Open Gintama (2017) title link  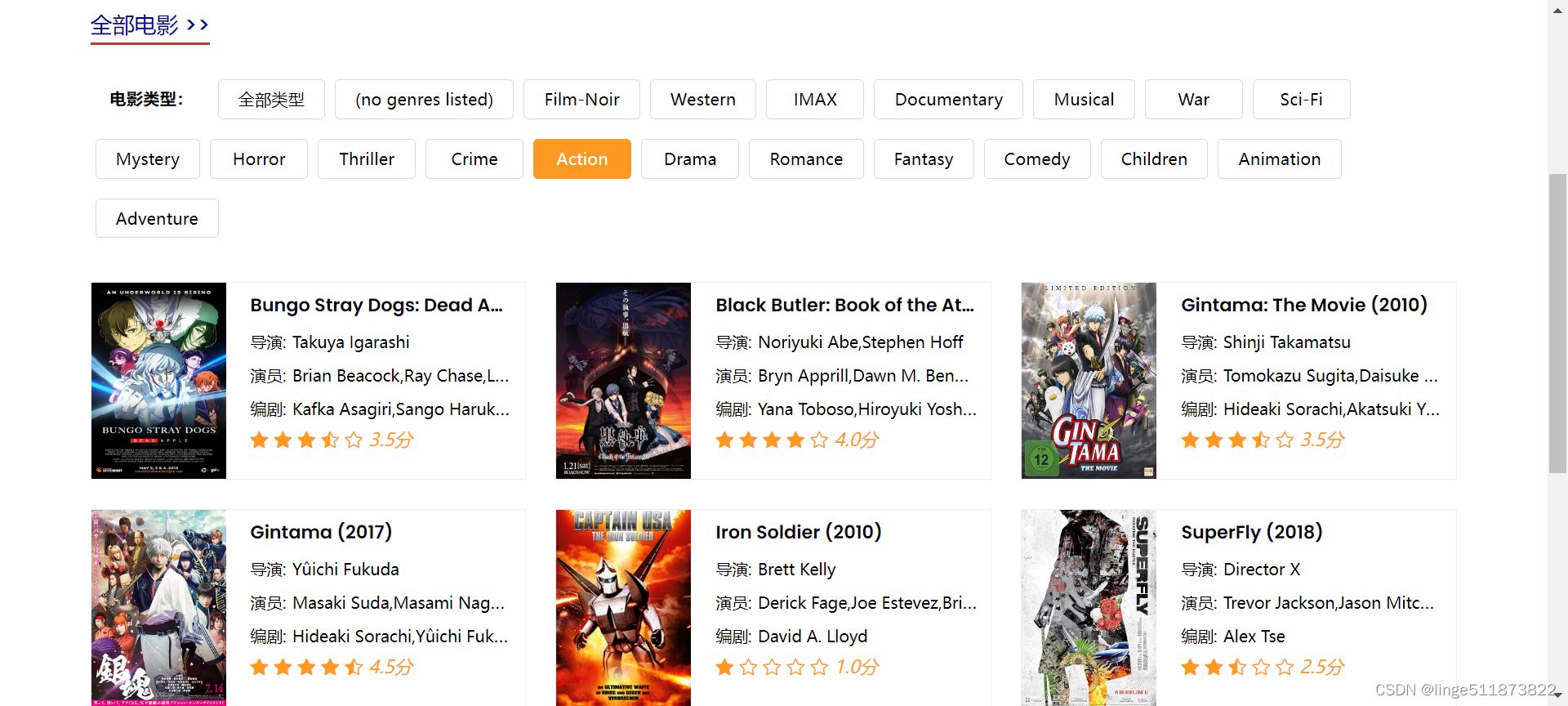pyautogui.click(x=321, y=533)
